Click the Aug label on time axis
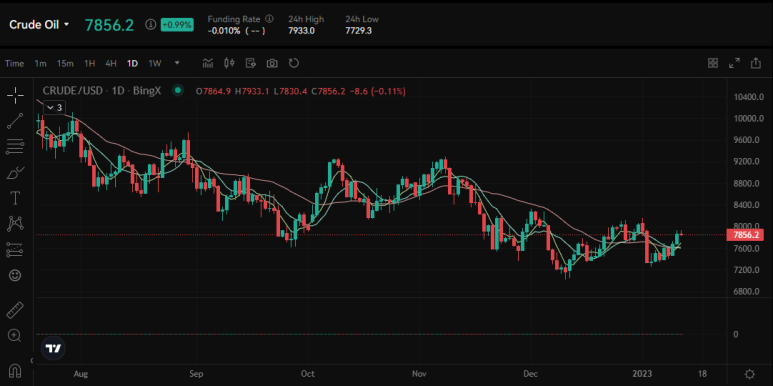 (x=80, y=373)
